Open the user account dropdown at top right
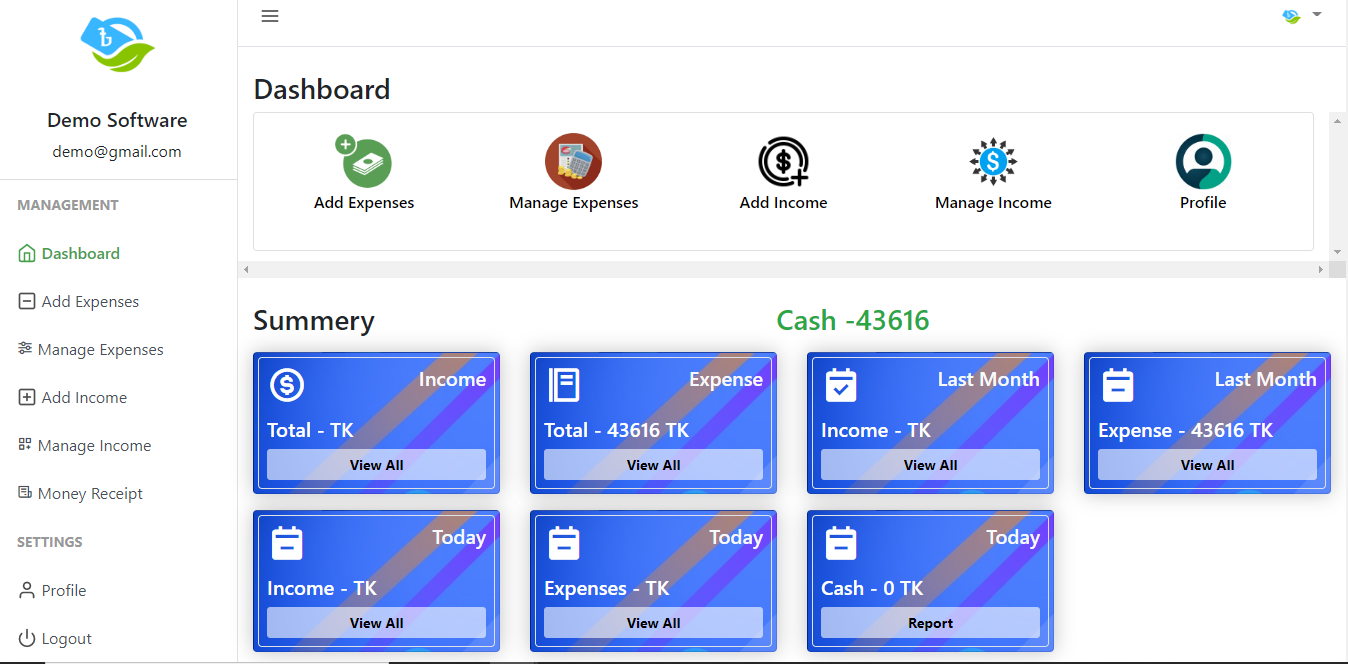The height and width of the screenshot is (664, 1348). click(x=1300, y=16)
